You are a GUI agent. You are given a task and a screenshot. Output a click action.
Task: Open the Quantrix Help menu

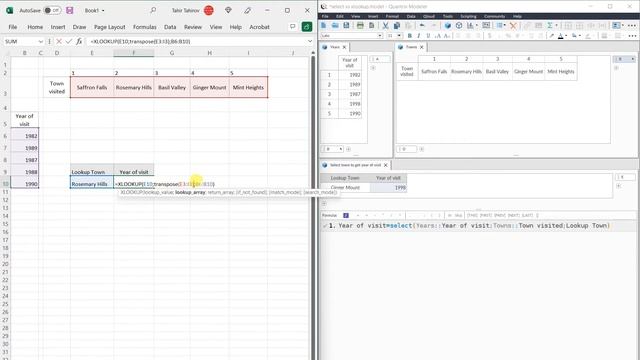pyautogui.click(x=517, y=16)
